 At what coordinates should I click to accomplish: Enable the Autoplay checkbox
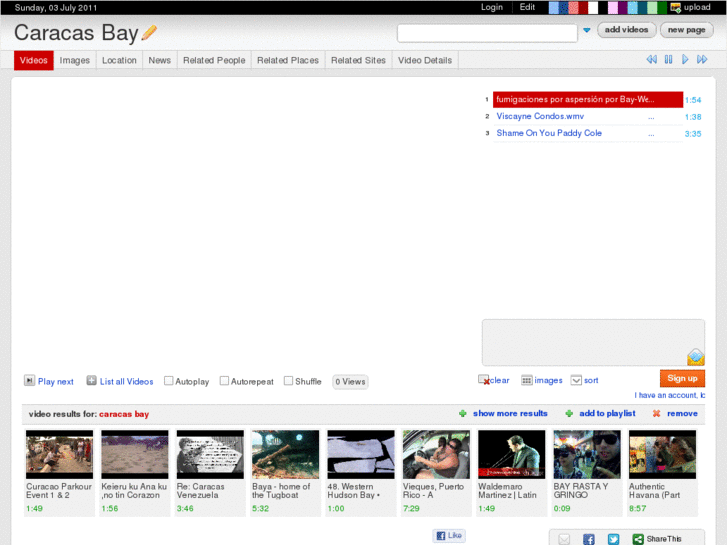pyautogui.click(x=169, y=381)
